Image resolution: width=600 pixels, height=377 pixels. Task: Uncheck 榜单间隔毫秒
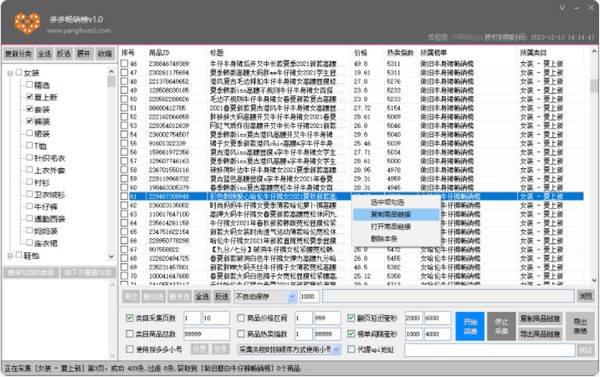351,334
